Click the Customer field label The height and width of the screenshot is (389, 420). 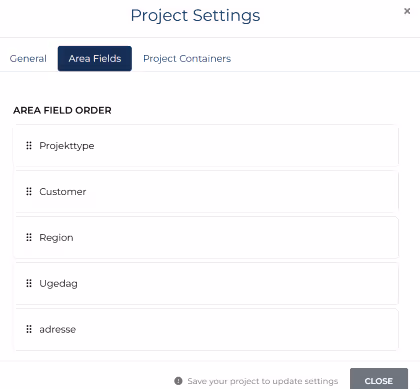point(63,192)
